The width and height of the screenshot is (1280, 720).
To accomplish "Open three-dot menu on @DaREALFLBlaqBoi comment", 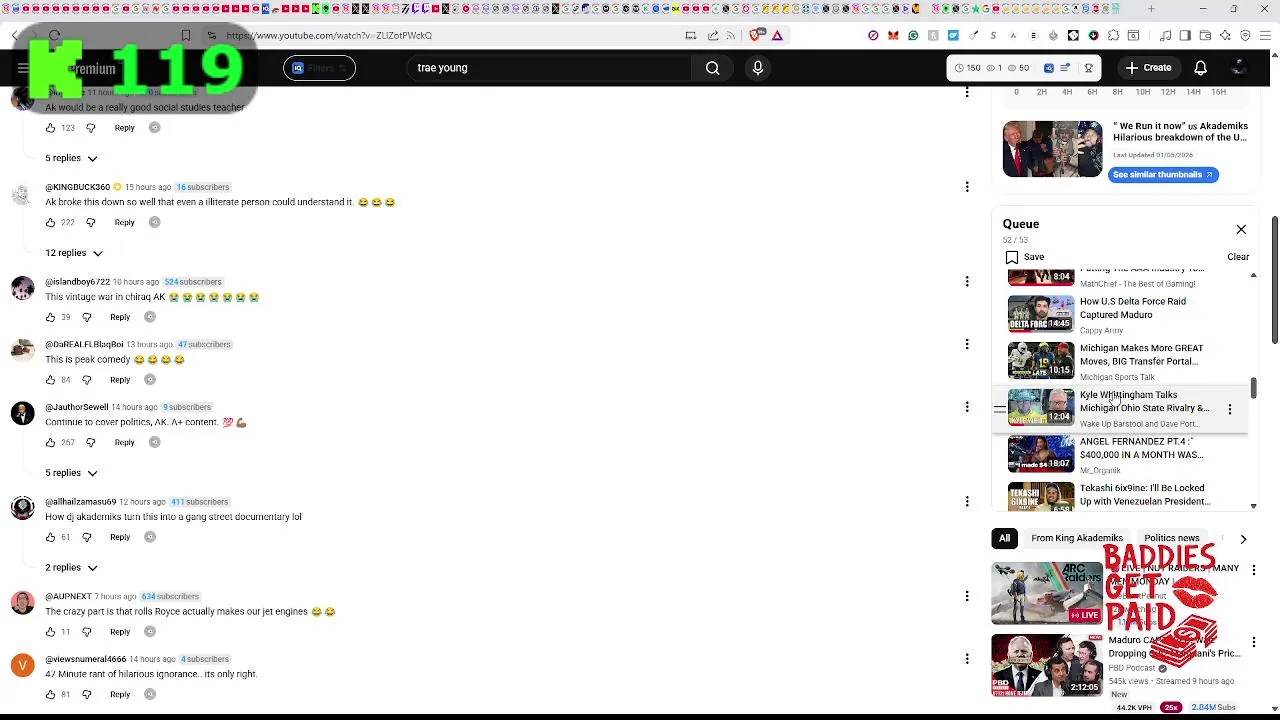I will pos(967,344).
